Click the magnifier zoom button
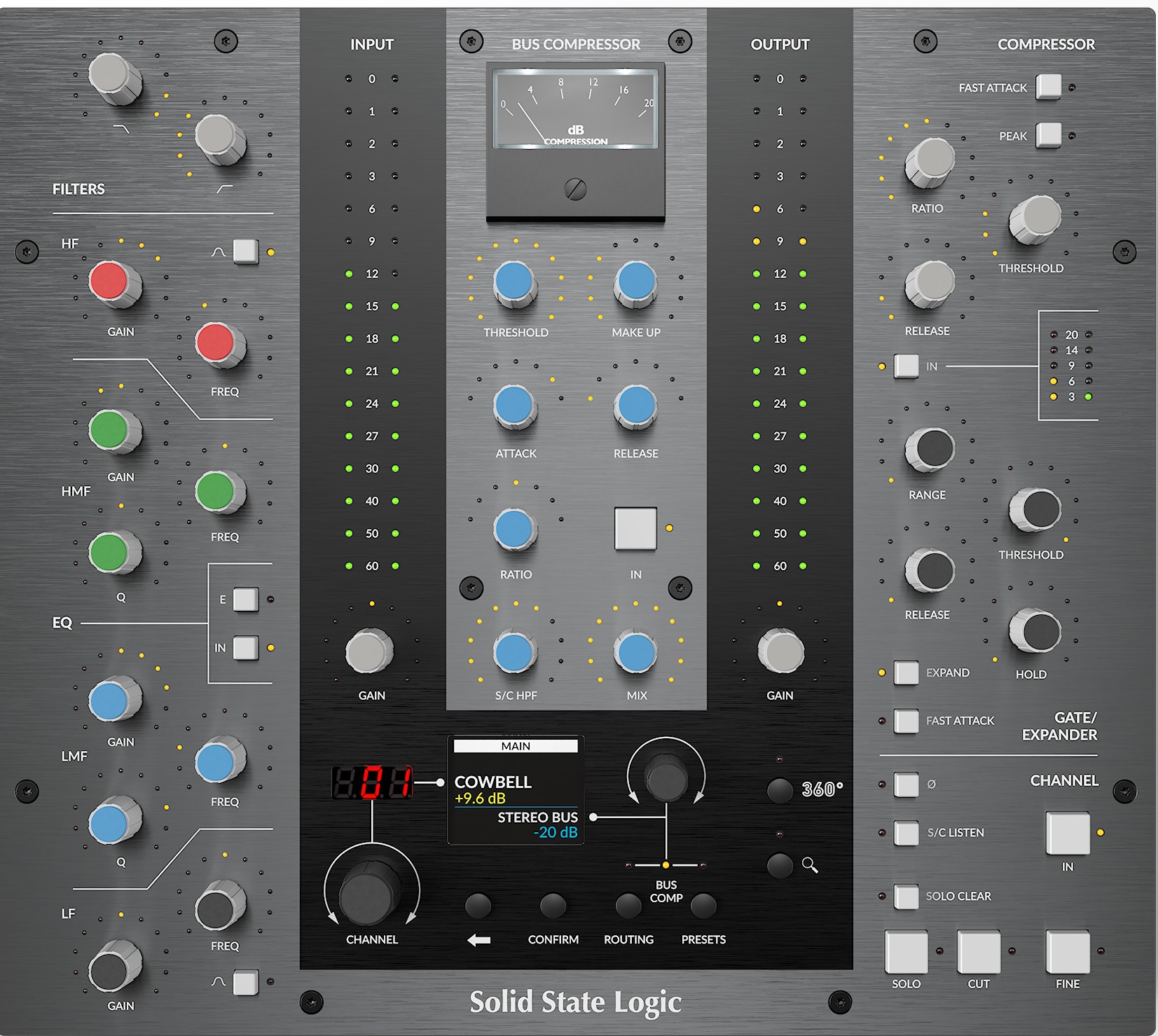 pos(780,866)
